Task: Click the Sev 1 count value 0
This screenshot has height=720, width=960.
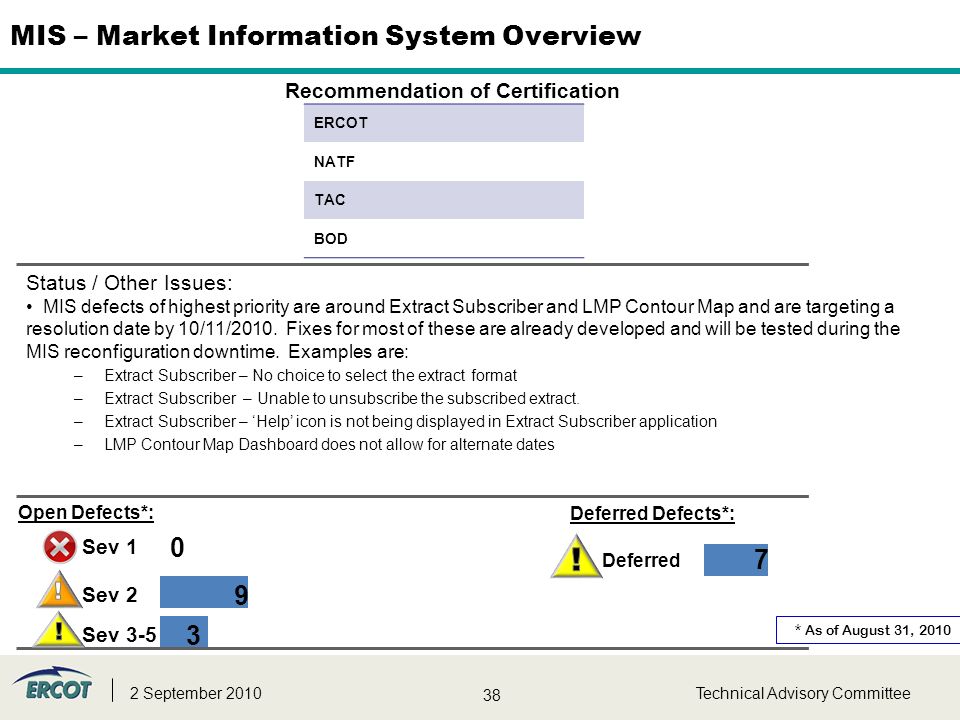Action: [x=177, y=547]
